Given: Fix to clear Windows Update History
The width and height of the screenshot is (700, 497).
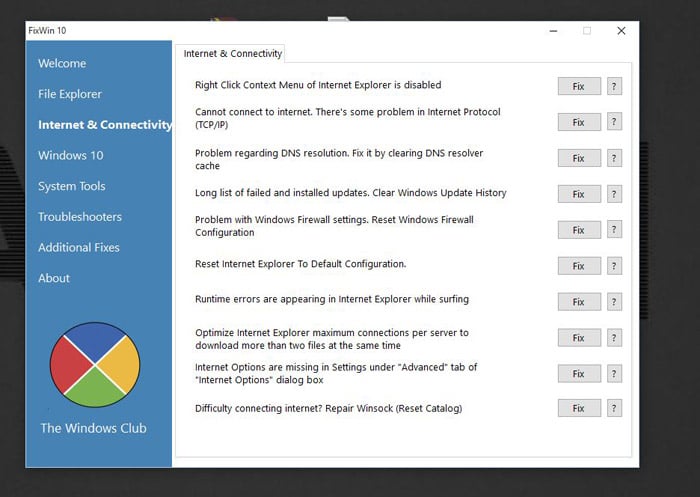Looking at the screenshot, I should coord(579,194).
